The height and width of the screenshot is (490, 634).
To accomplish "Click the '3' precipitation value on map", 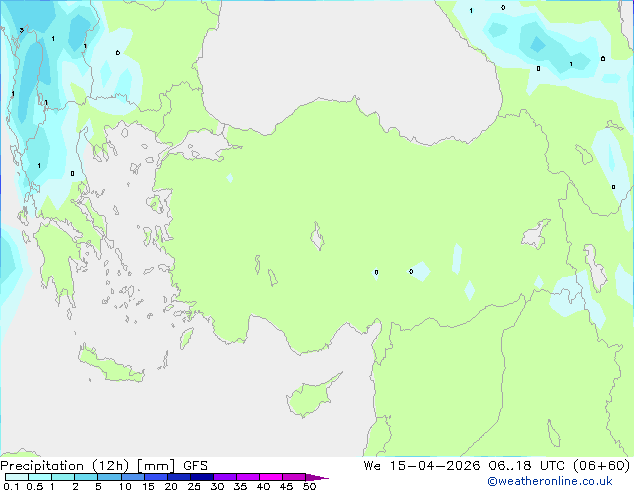I will [x=21, y=30].
